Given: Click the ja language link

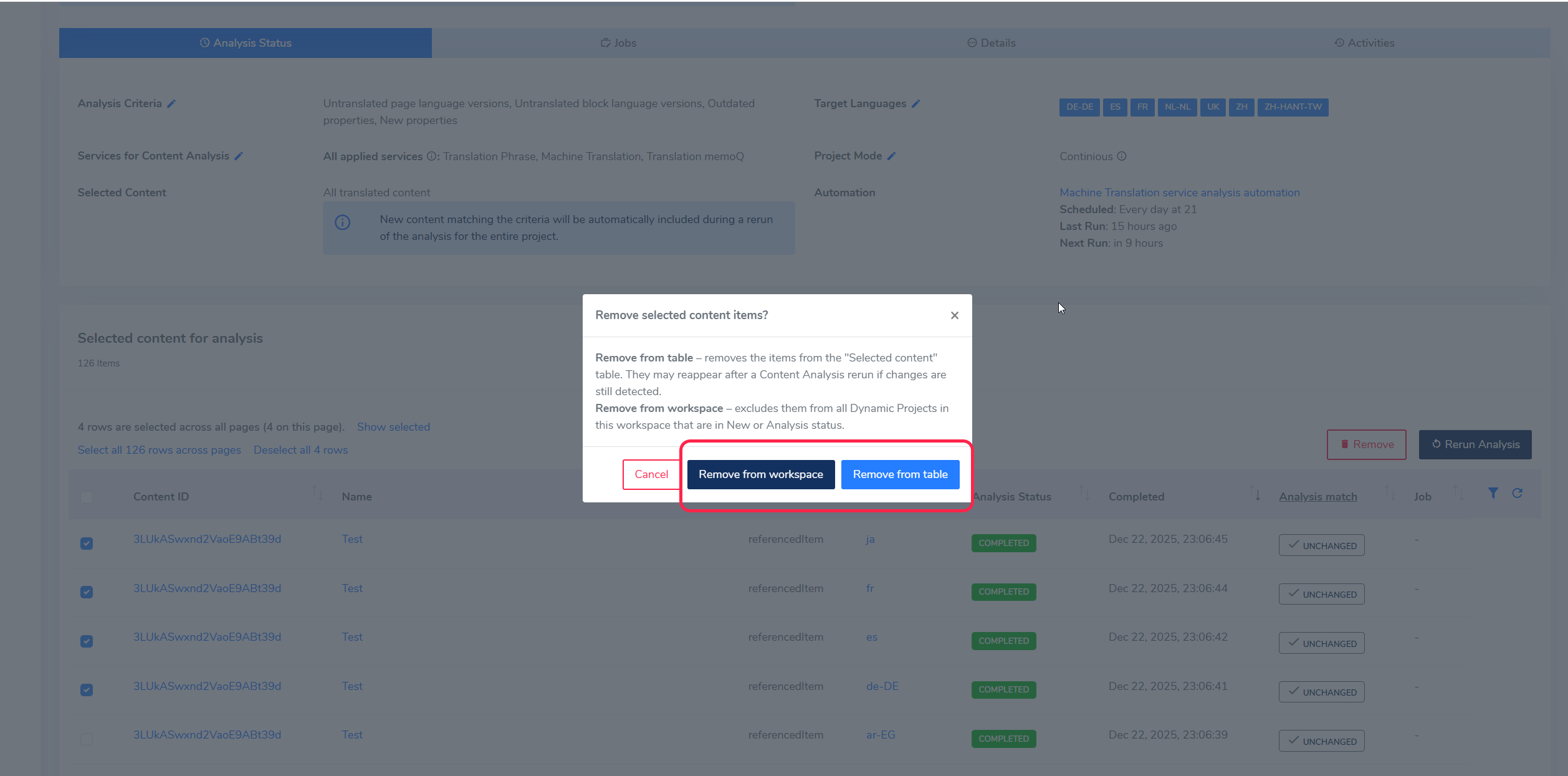Looking at the screenshot, I should click(870, 539).
